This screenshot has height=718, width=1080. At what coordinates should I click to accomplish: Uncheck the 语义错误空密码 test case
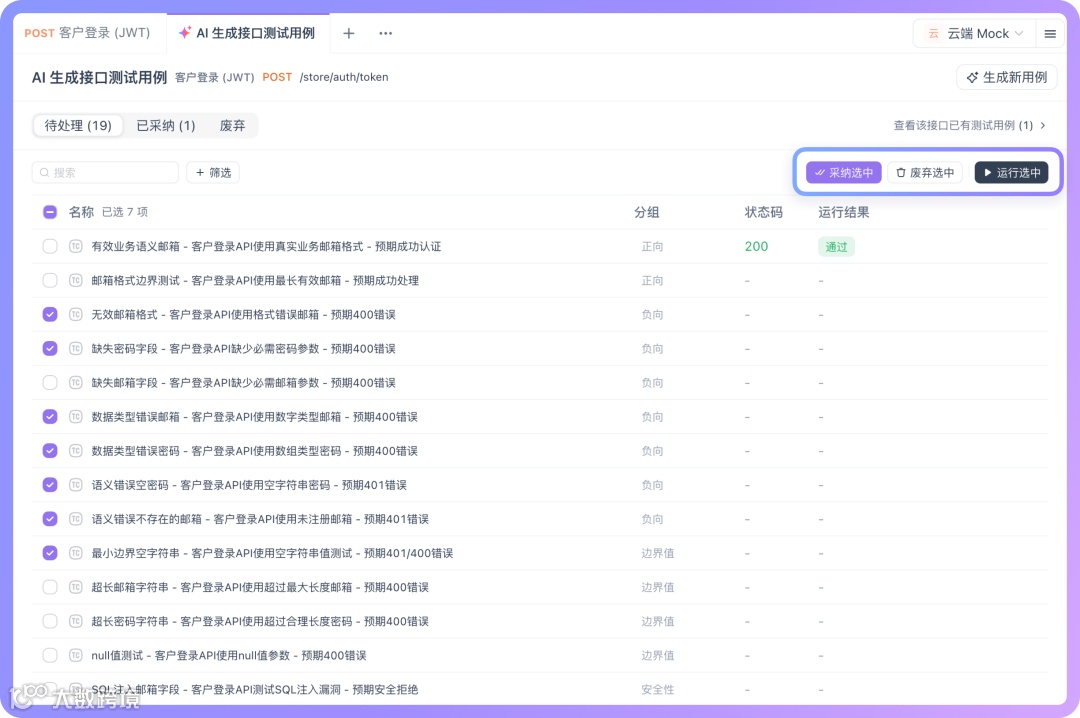[x=50, y=485]
